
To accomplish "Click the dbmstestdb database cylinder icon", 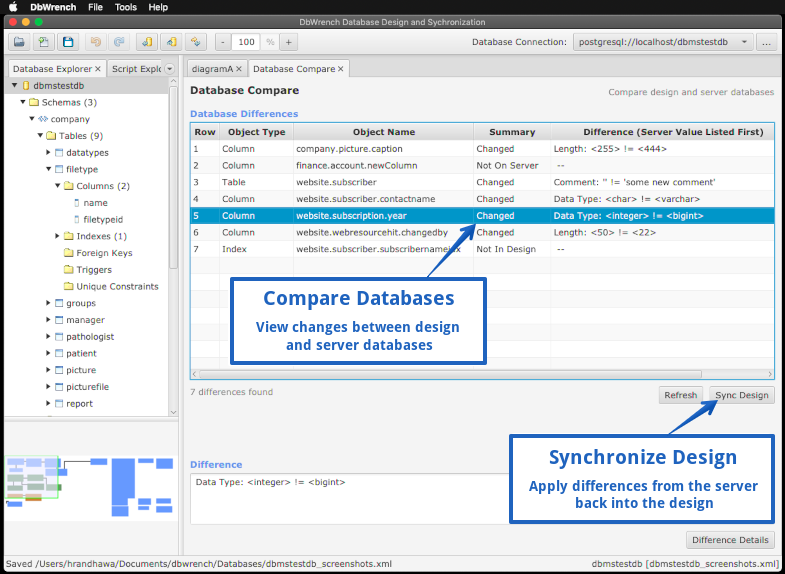I will 26,86.
